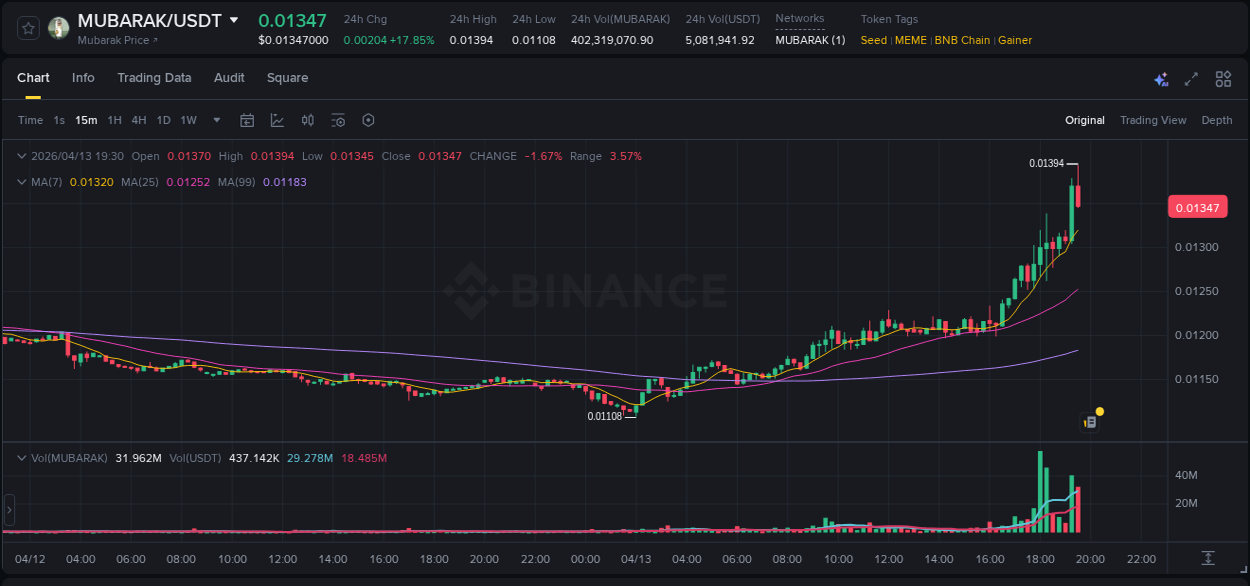
Task: Launch the Binance AI assistant icon
Action: point(1160,78)
